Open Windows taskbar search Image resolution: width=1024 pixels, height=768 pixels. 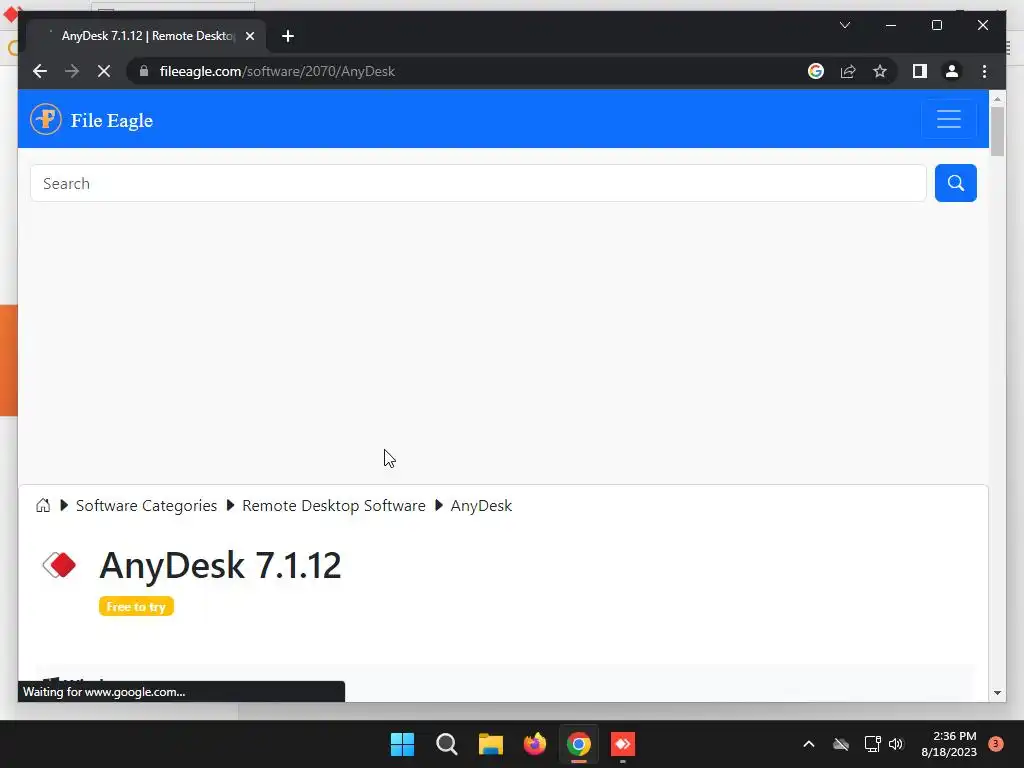[x=447, y=744]
